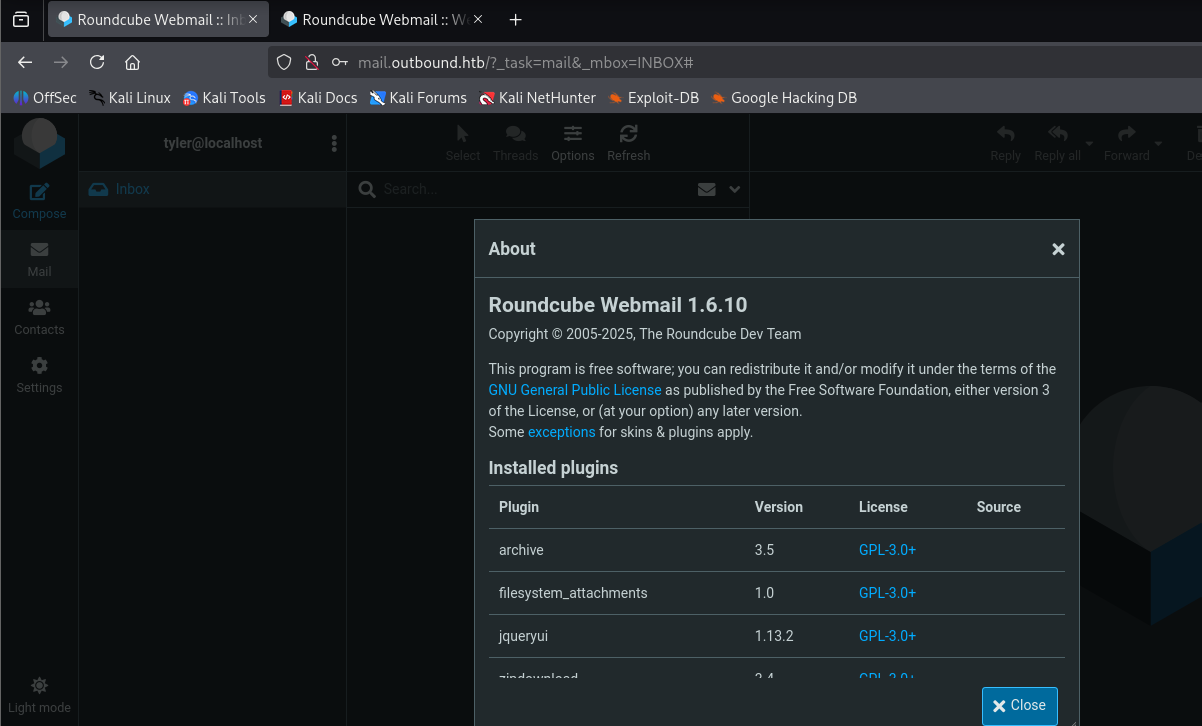Image resolution: width=1202 pixels, height=726 pixels.
Task: Open the GNU General Public License link
Action: (575, 390)
